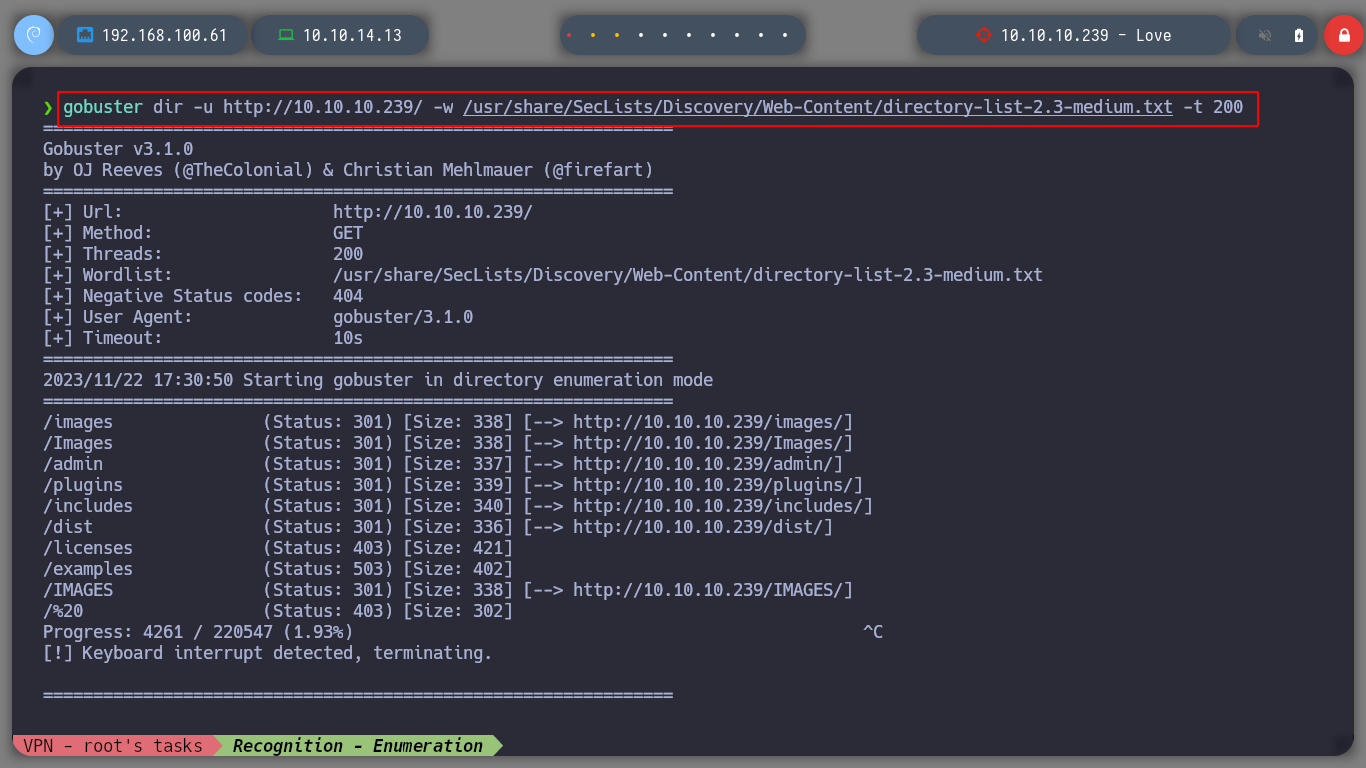This screenshot has width=1366, height=768.
Task: Click the red lock screen button
Action: (1344, 35)
